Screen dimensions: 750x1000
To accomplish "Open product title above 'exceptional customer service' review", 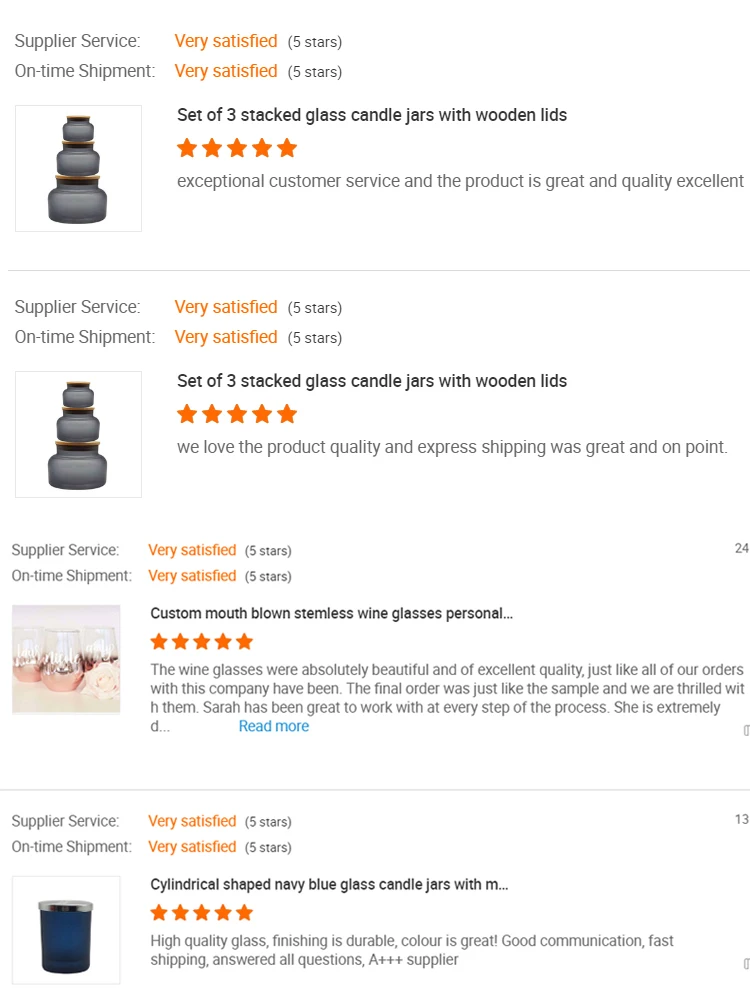I will 372,115.
